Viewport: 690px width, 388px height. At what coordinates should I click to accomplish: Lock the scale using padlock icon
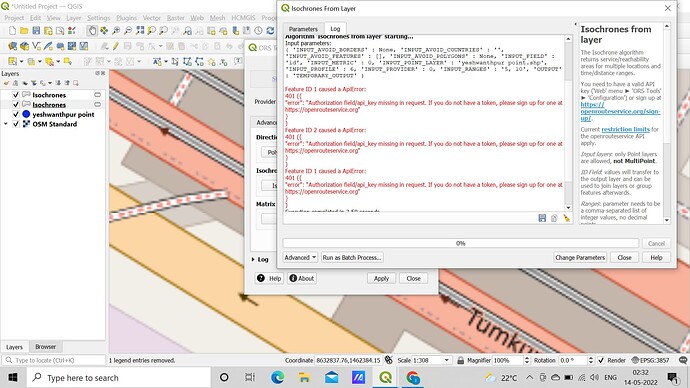(460, 360)
